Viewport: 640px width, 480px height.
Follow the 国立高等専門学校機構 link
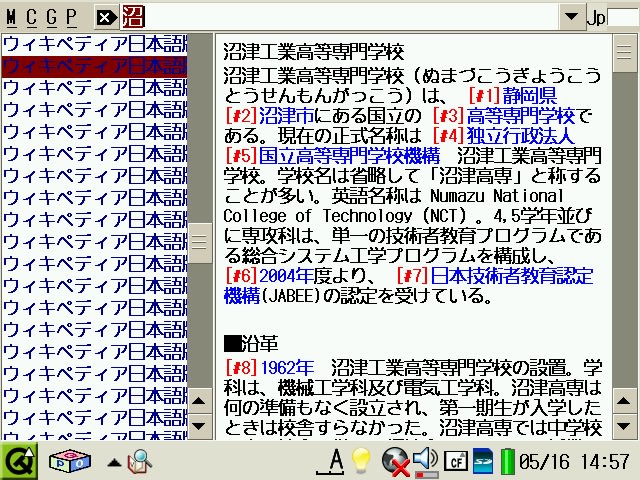point(349,156)
